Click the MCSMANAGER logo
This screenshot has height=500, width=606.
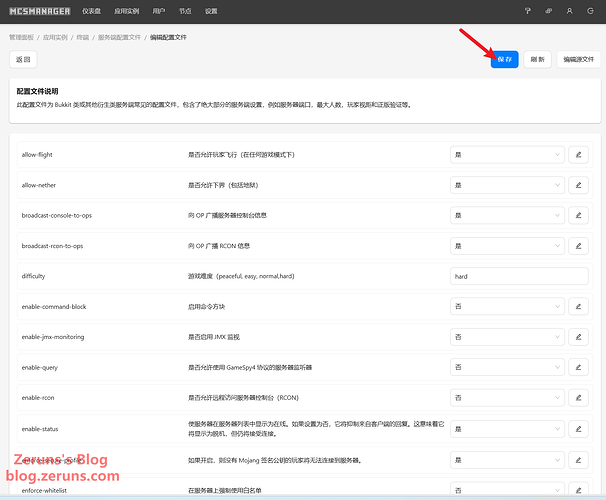click(x=40, y=11)
